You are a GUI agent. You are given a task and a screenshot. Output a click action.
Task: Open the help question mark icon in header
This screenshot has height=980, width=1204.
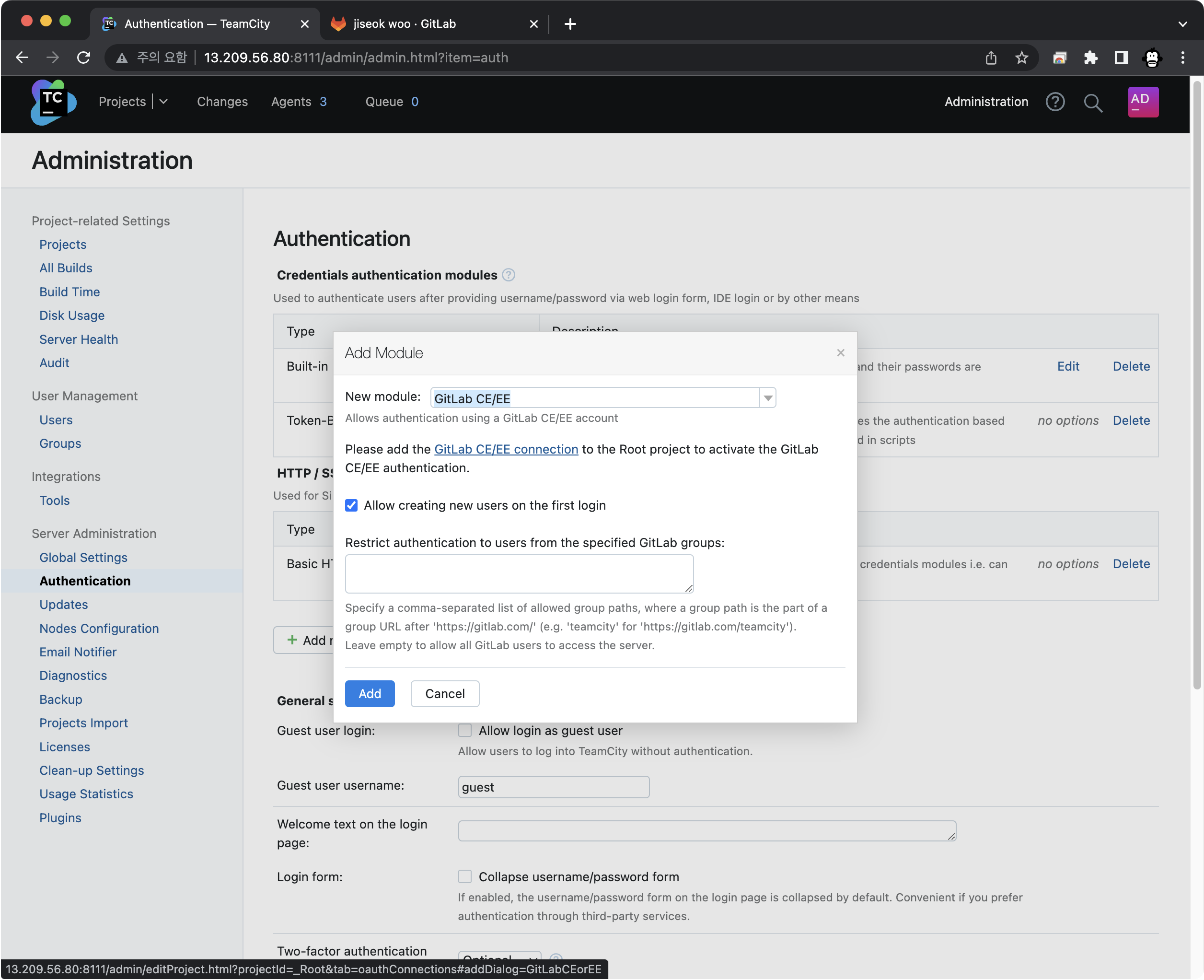click(x=1055, y=102)
